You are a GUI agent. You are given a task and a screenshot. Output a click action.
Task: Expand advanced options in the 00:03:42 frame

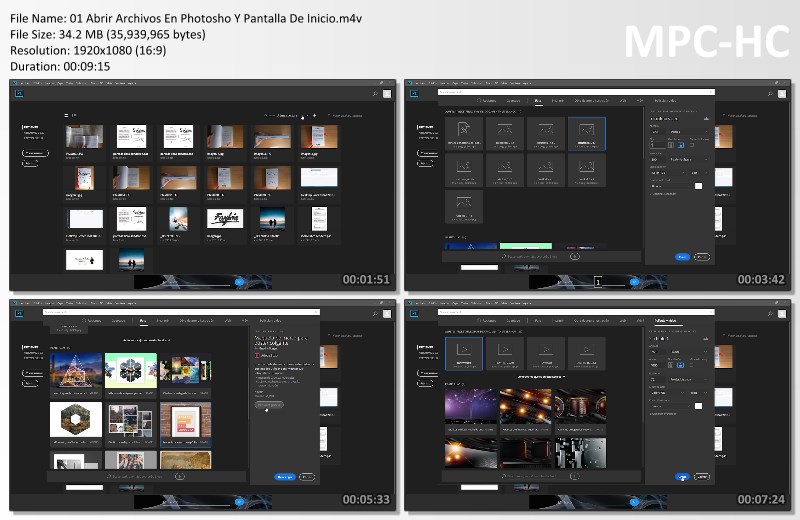(663, 194)
